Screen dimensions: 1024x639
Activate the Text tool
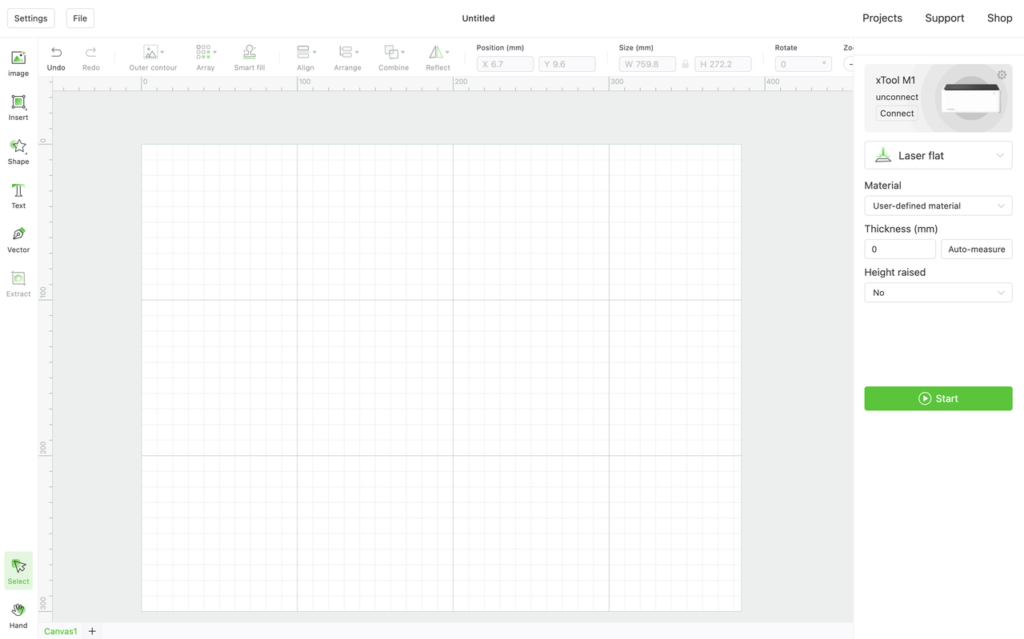[x=18, y=195]
